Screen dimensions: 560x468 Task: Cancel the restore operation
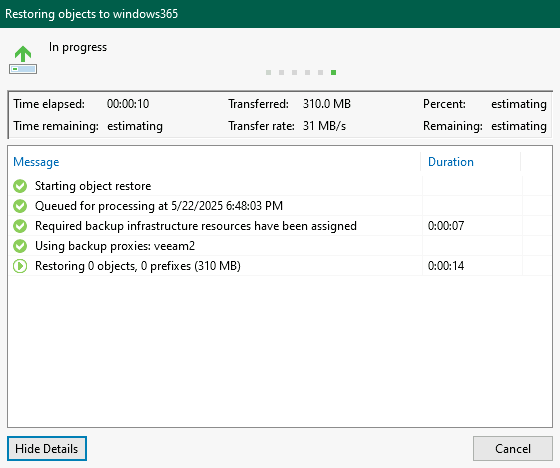[512, 448]
